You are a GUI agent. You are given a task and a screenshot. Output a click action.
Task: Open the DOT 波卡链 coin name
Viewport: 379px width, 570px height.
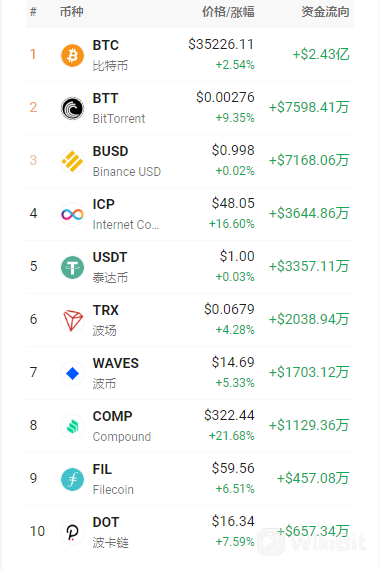click(110, 532)
